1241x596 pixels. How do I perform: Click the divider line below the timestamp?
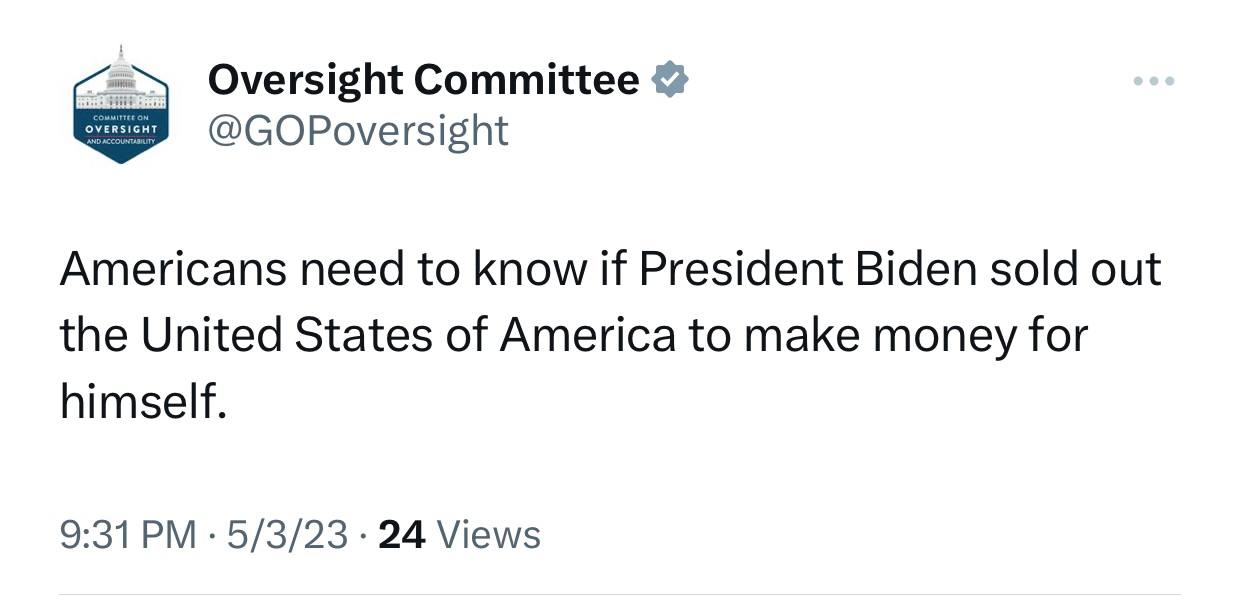pos(620,593)
